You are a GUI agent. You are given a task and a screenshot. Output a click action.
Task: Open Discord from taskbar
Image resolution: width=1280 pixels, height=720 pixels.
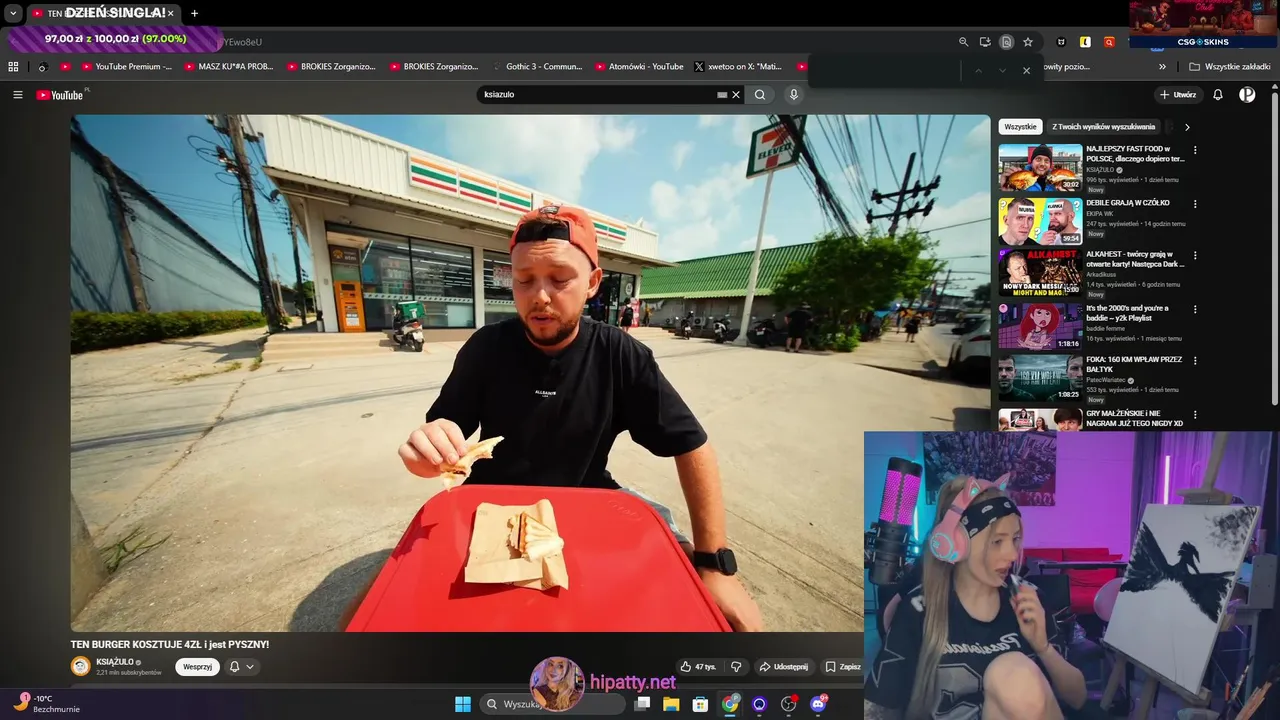[818, 704]
